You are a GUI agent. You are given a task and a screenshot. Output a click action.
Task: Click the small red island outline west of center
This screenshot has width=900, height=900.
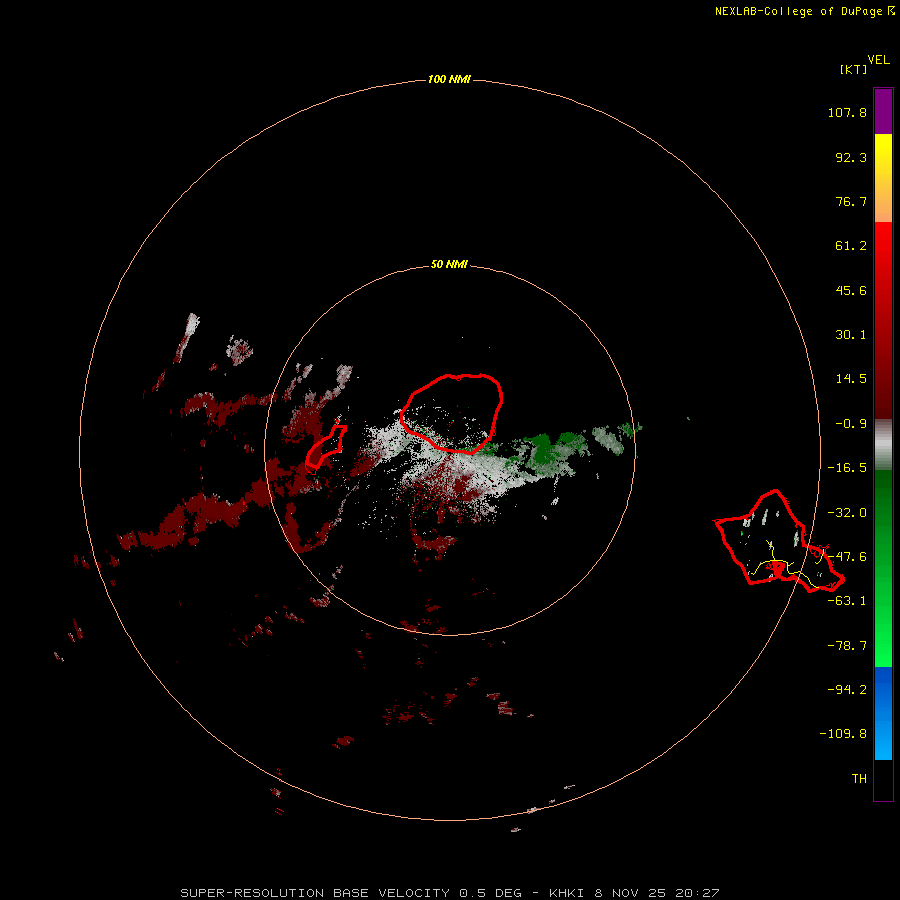click(x=325, y=448)
